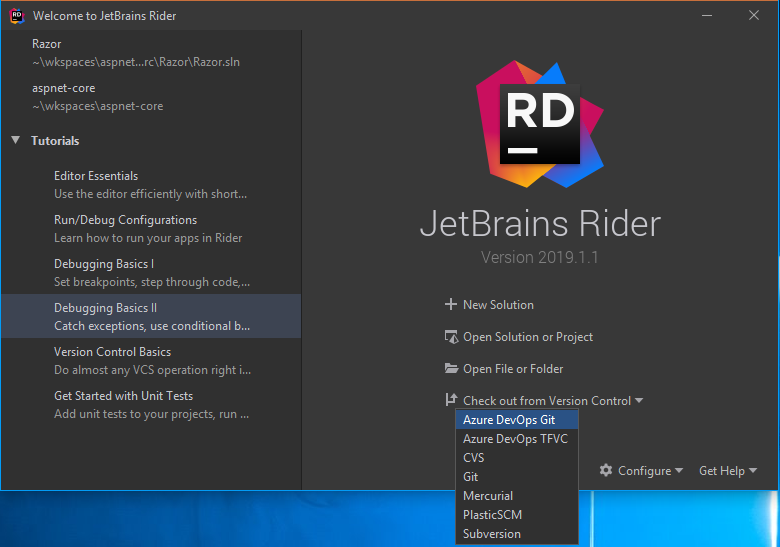Expand the Get Help dropdown arrow
780x547 pixels.
[x=753, y=470]
